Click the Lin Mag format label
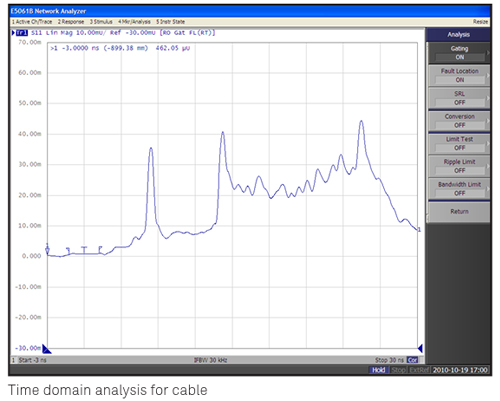 coord(59,33)
